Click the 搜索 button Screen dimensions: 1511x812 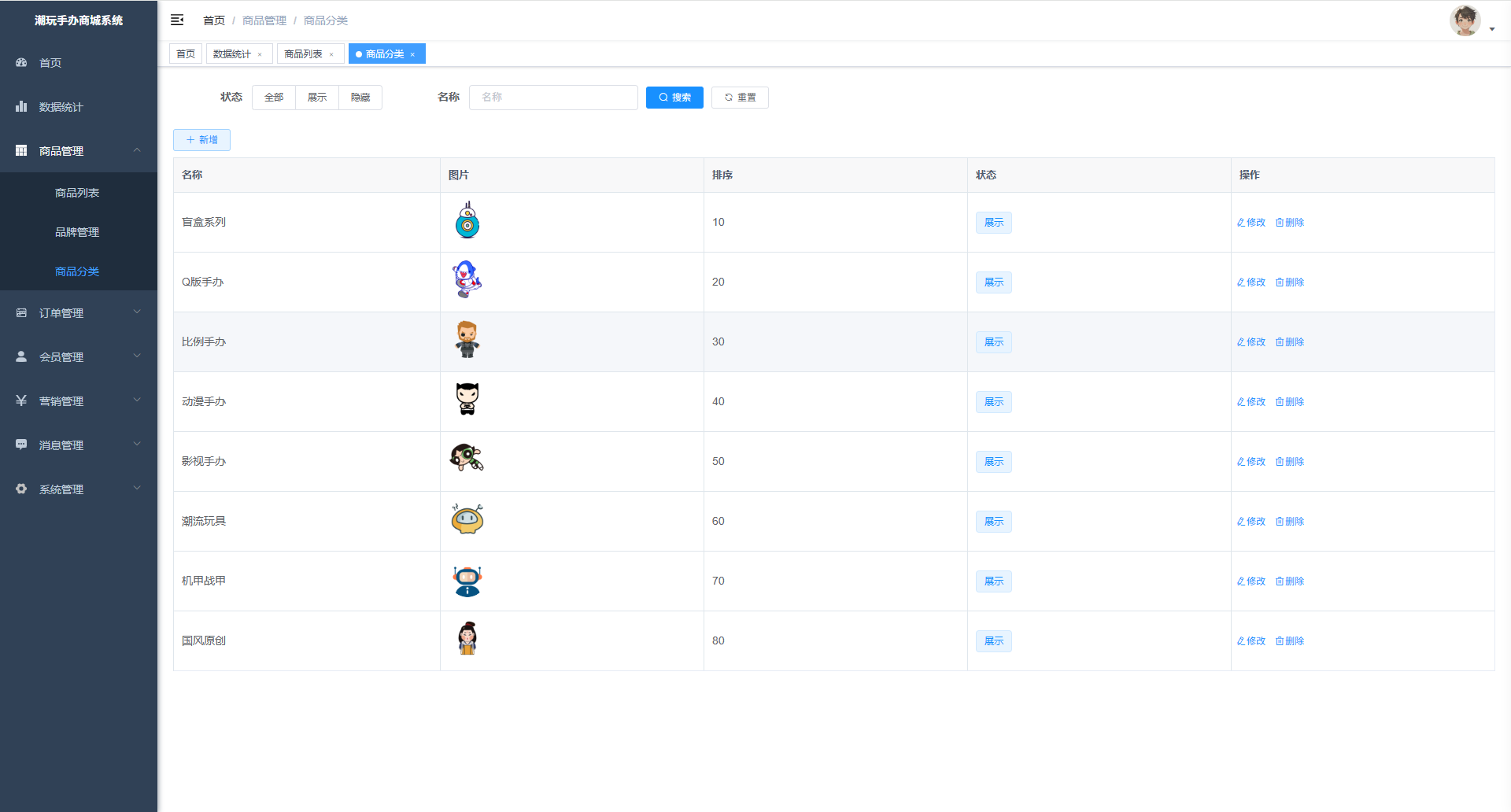click(x=674, y=98)
